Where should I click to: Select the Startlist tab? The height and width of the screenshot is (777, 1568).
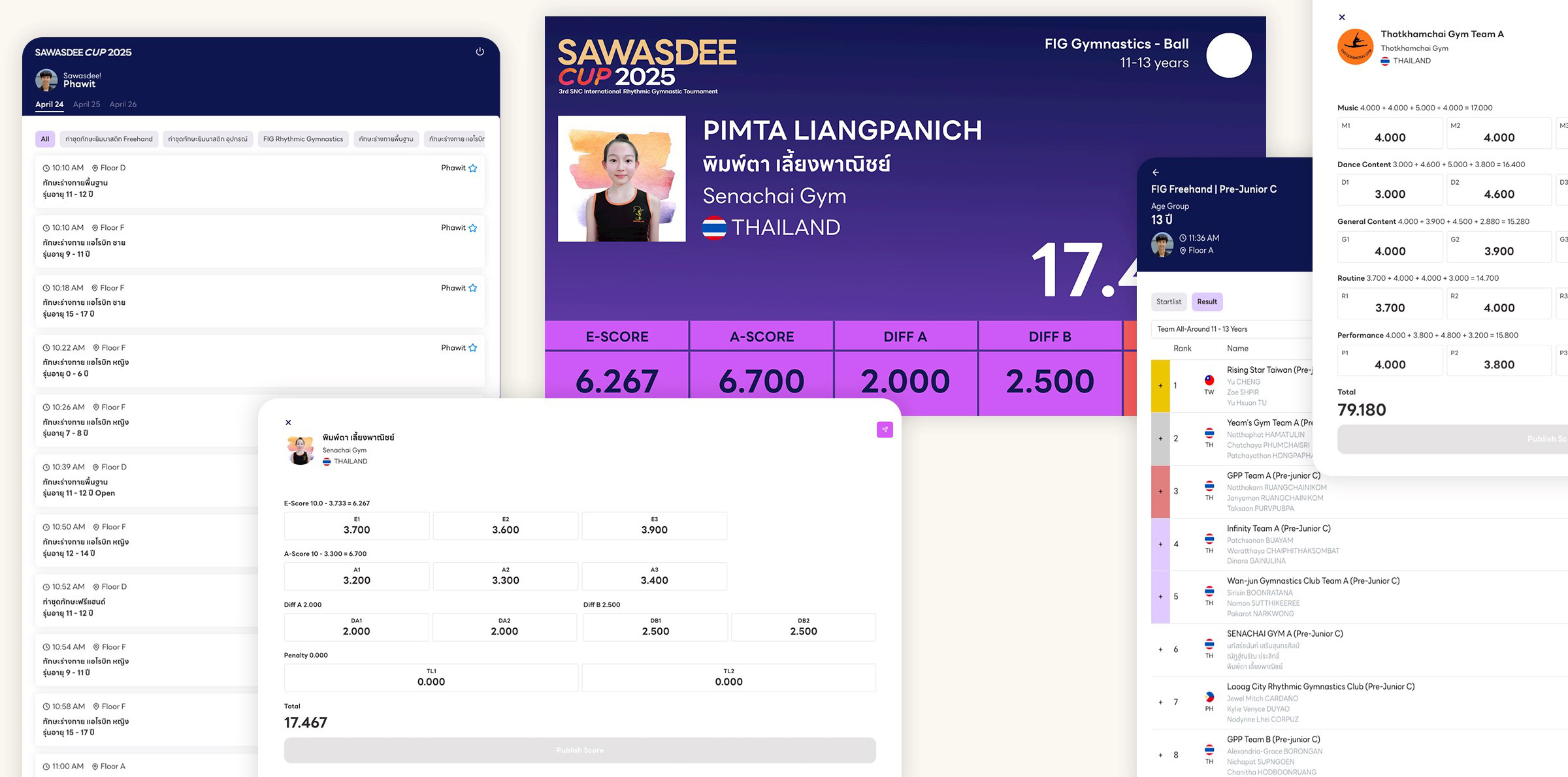tap(1169, 302)
